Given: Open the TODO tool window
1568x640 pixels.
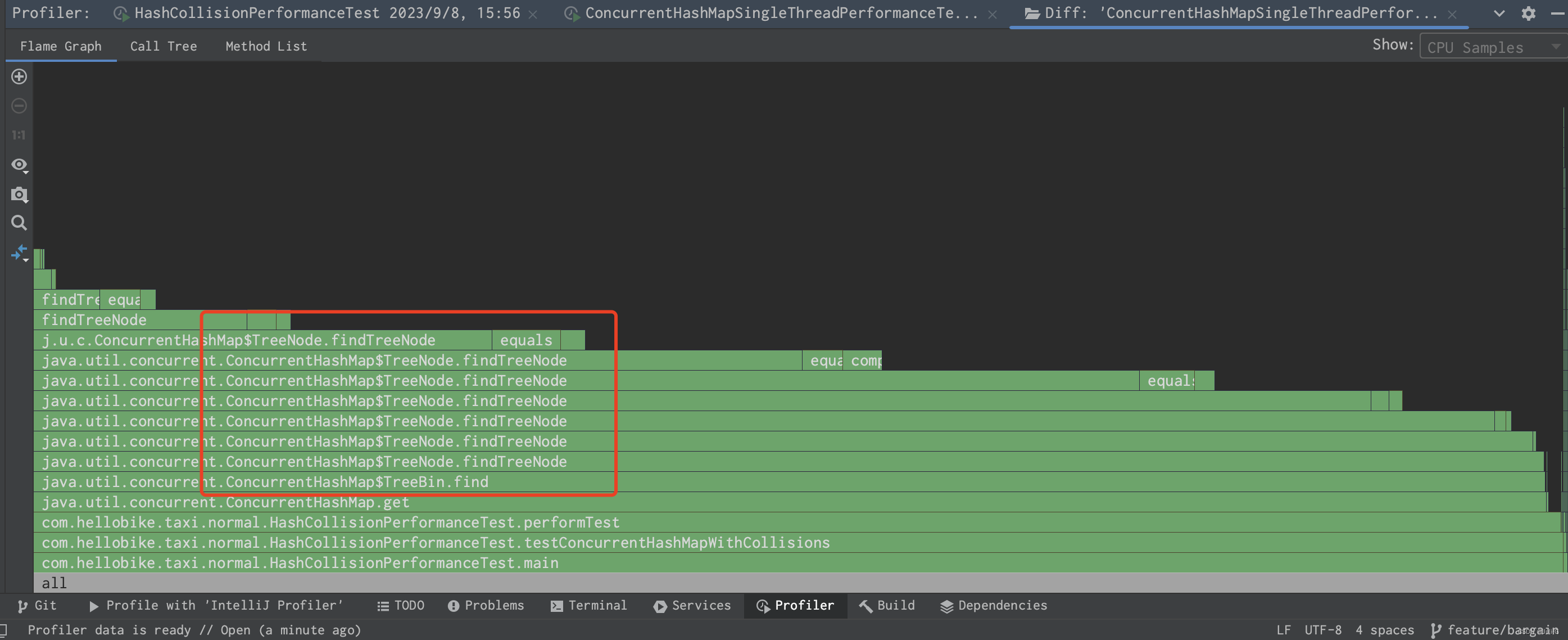Looking at the screenshot, I should click(x=401, y=605).
